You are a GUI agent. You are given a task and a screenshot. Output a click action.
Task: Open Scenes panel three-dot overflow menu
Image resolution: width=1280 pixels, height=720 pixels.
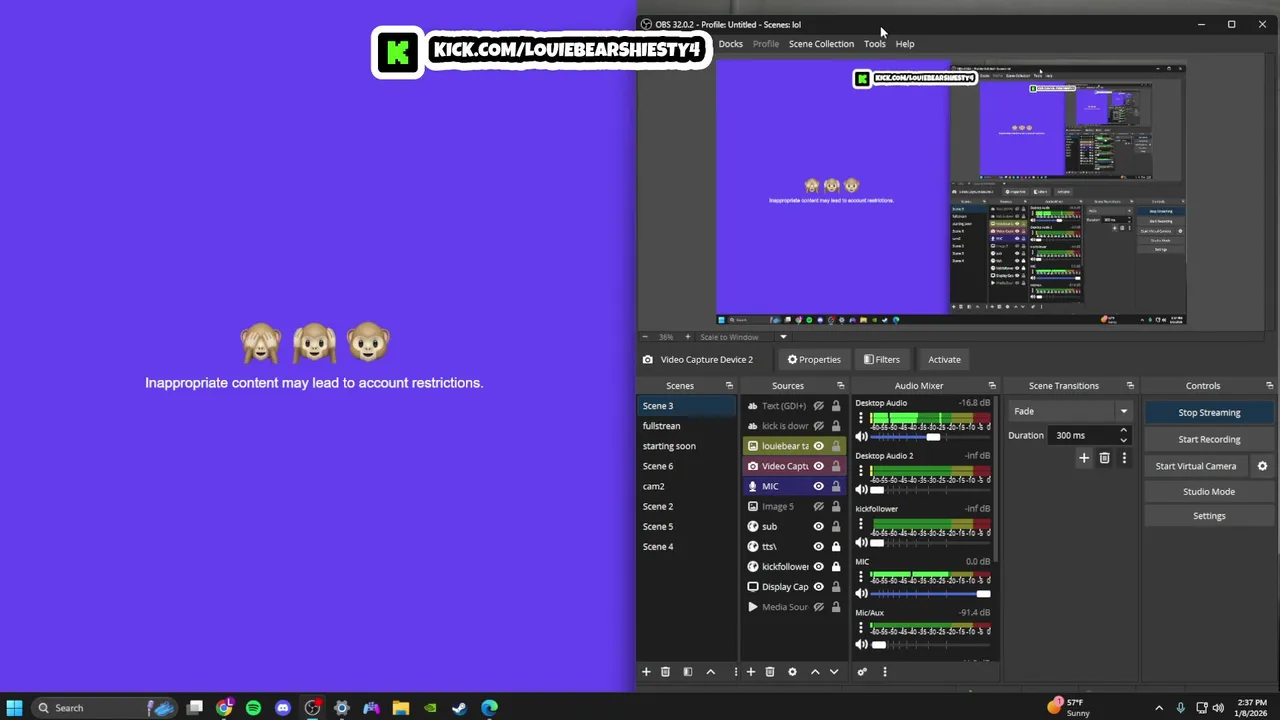coord(736,672)
